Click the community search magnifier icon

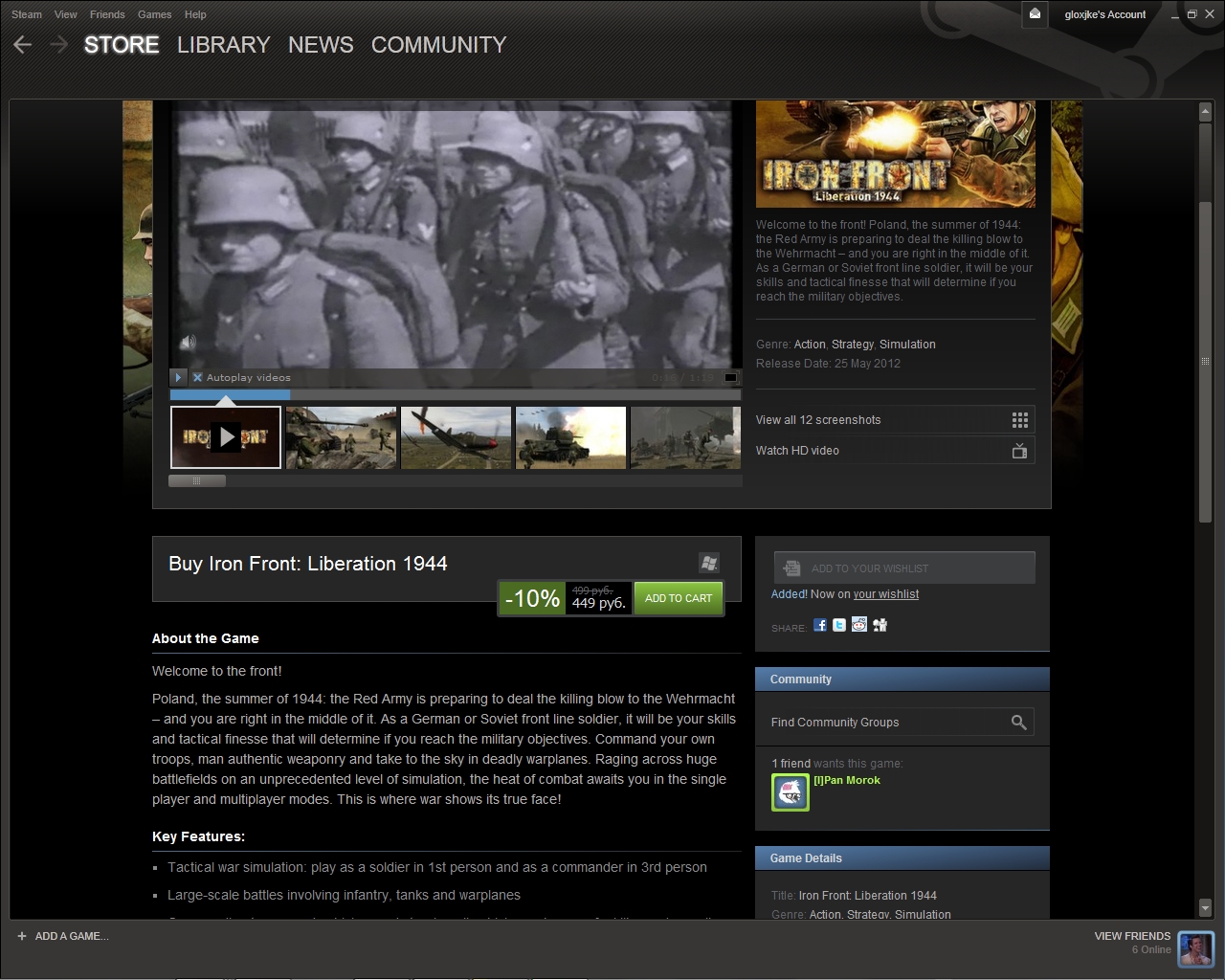1019,723
